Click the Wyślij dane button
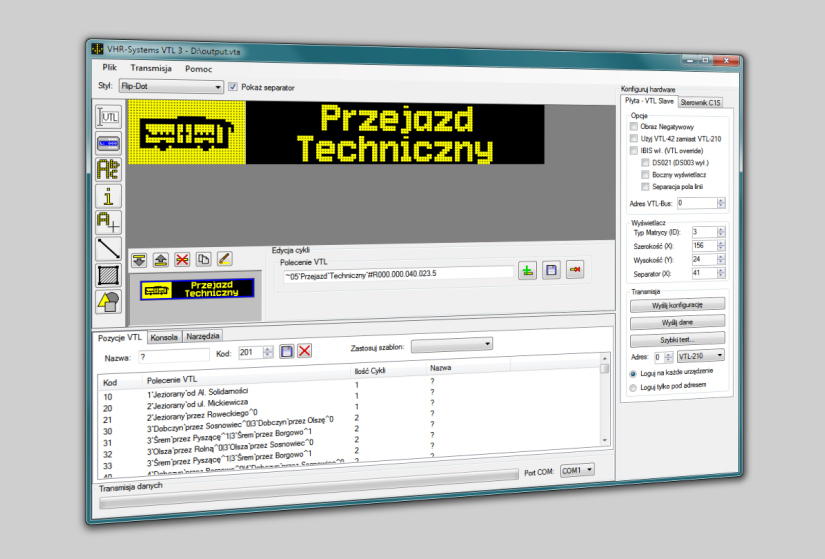The image size is (825, 559). tap(677, 322)
